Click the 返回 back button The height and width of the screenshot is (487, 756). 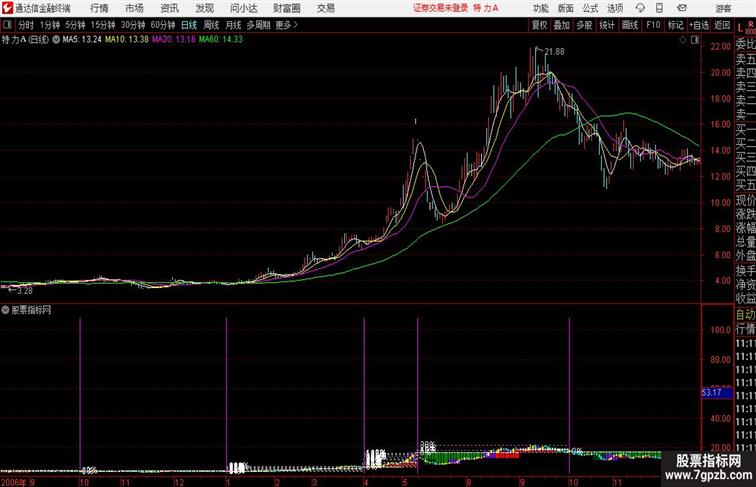point(722,25)
